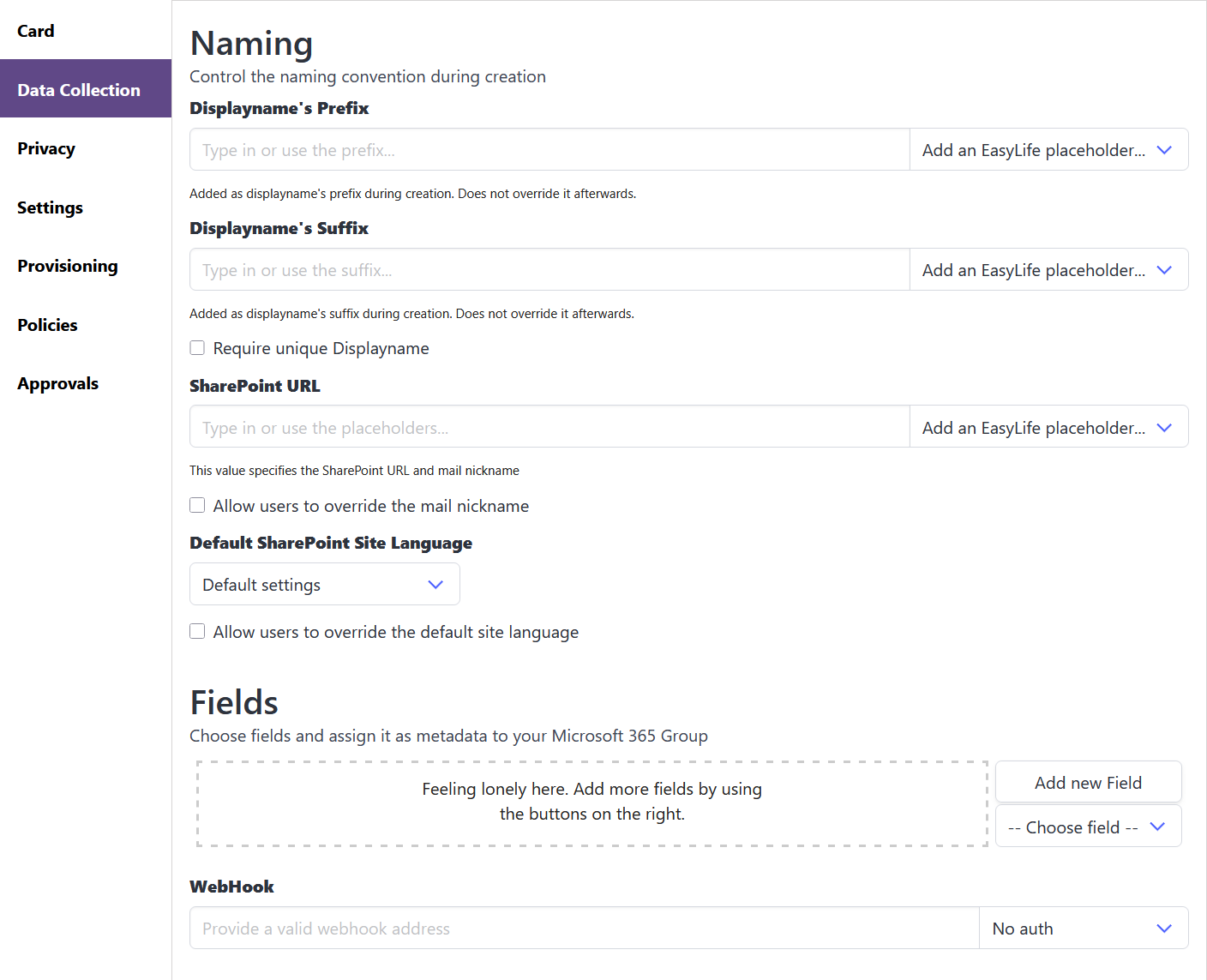1207x980 pixels.
Task: Enable Allow users to override the default site language
Action: [x=197, y=631]
